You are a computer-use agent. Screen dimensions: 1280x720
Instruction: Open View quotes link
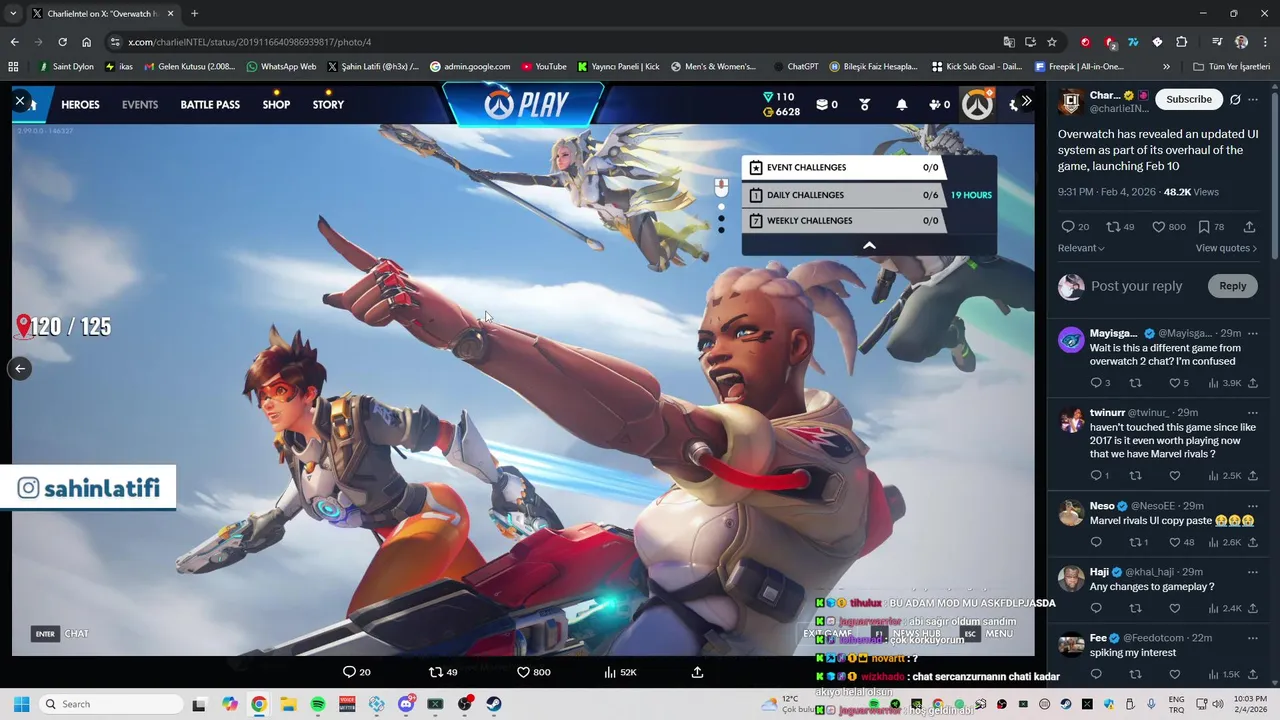coord(1226,248)
